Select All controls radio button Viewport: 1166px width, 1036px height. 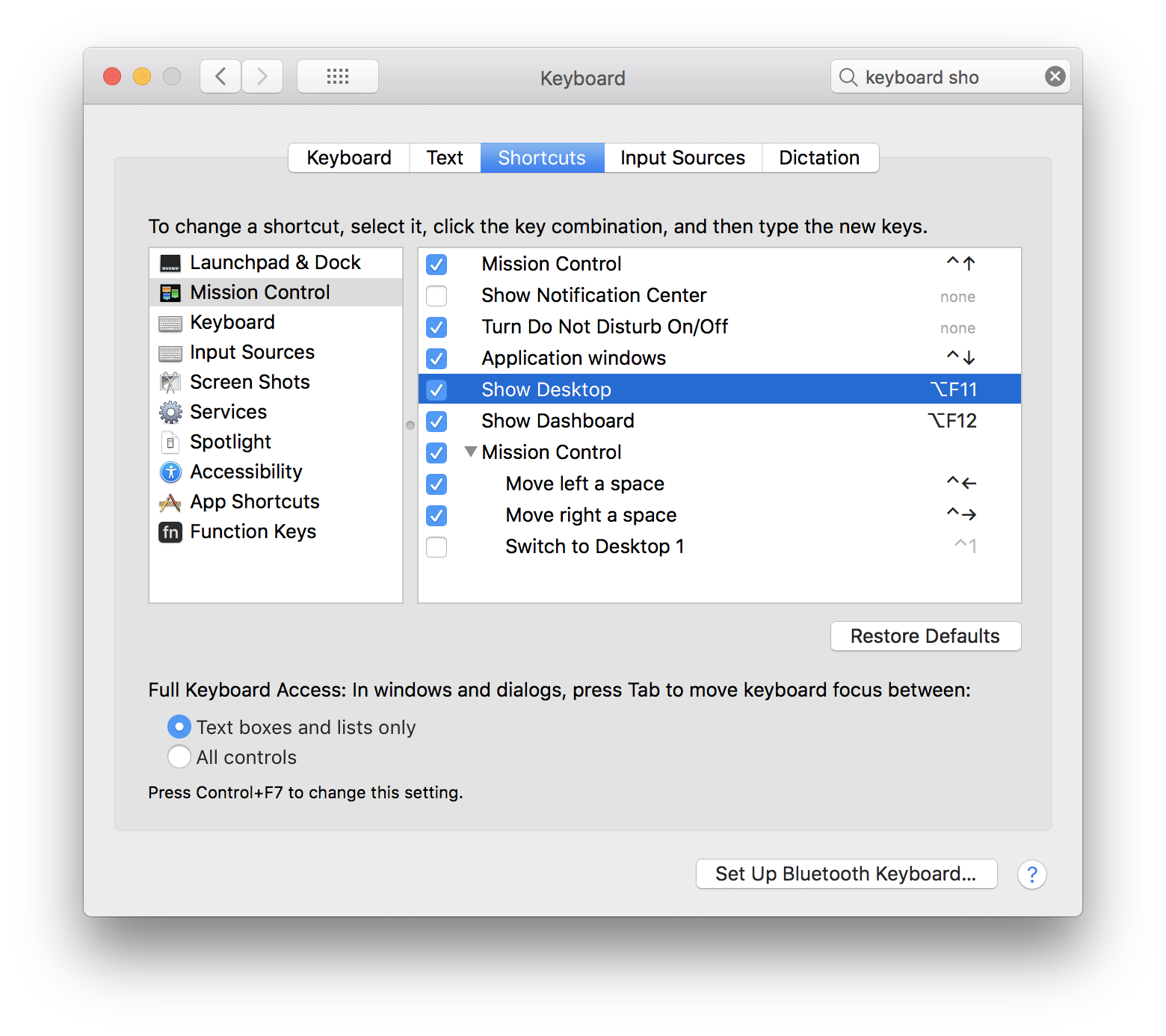(x=179, y=756)
